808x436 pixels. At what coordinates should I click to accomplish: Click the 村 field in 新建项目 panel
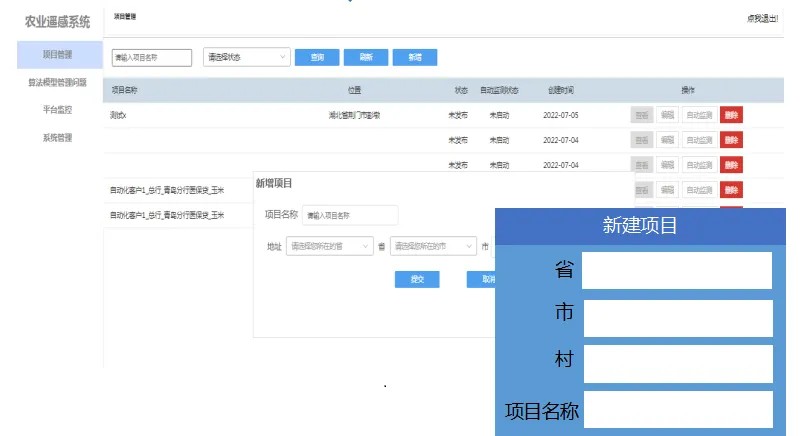tap(677, 364)
